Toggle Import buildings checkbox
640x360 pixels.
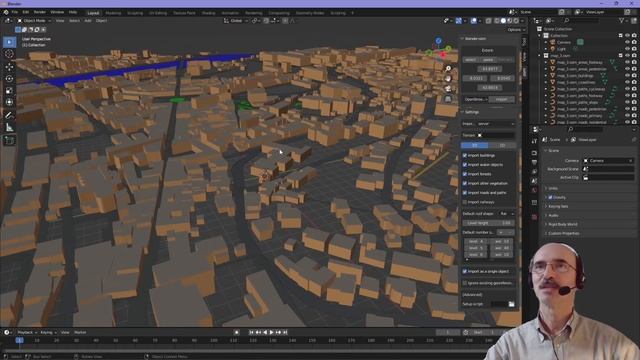pyautogui.click(x=464, y=156)
